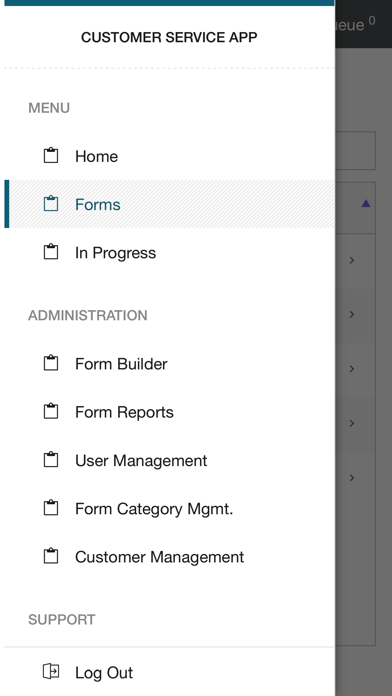The height and width of the screenshot is (696, 392).
Task: Click the clipboard icon beside User Management
Action: pos(51,460)
